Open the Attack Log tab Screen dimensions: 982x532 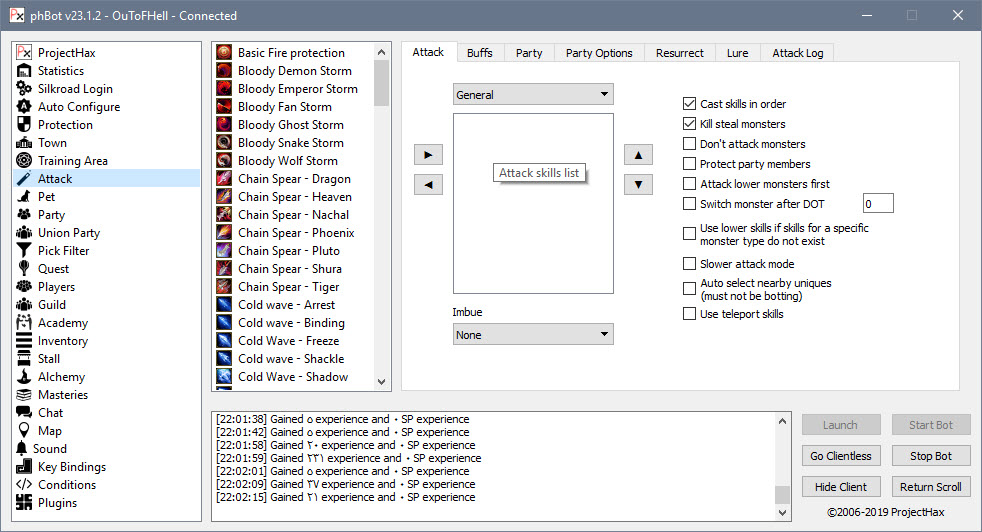(x=797, y=53)
